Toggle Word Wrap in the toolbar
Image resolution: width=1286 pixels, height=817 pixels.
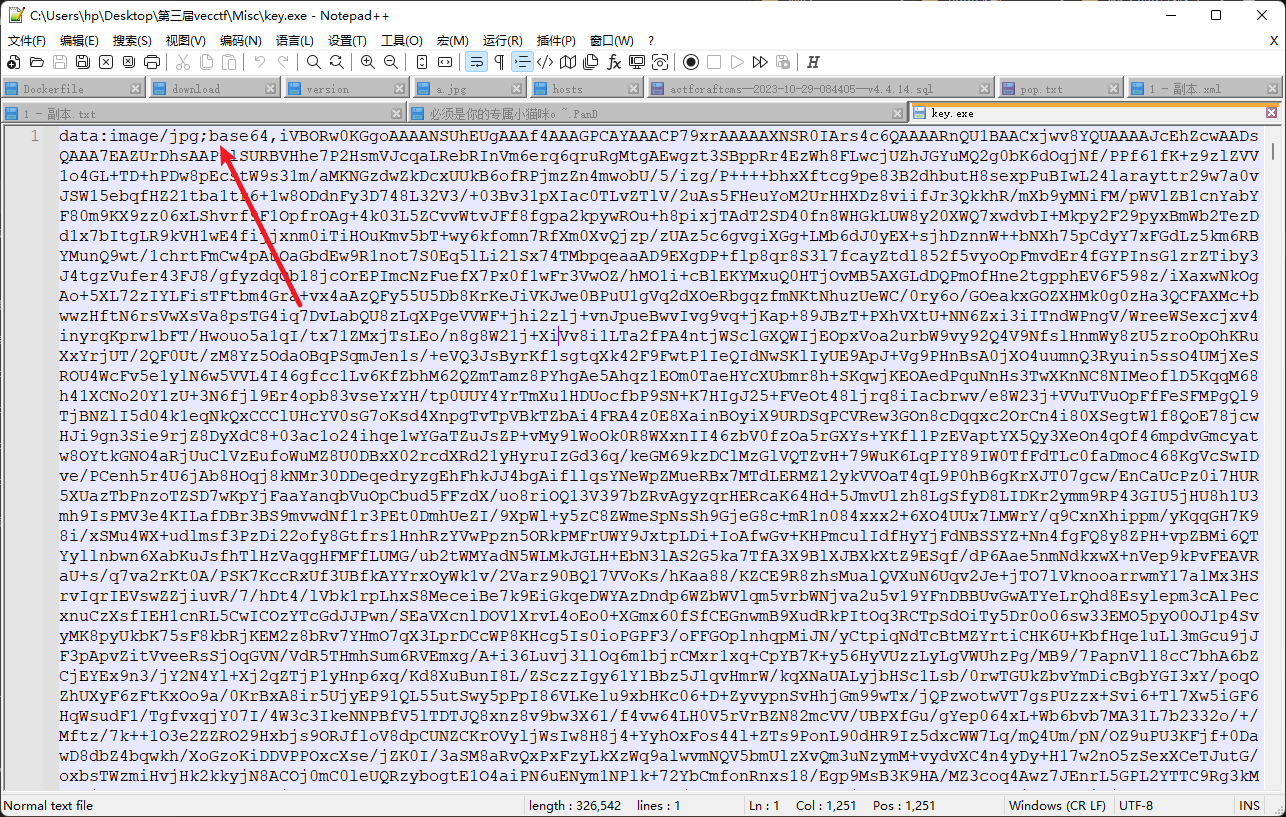[x=476, y=61]
